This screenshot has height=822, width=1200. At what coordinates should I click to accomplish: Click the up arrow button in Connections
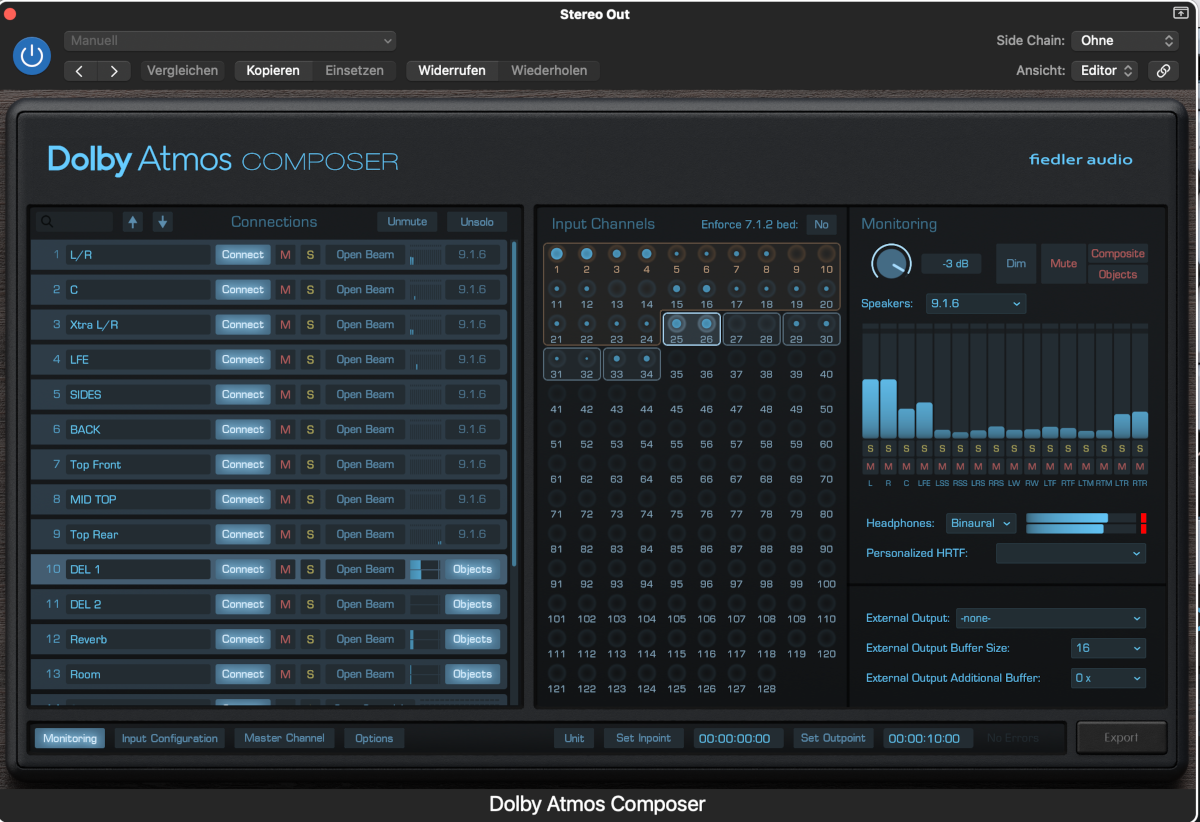click(133, 222)
